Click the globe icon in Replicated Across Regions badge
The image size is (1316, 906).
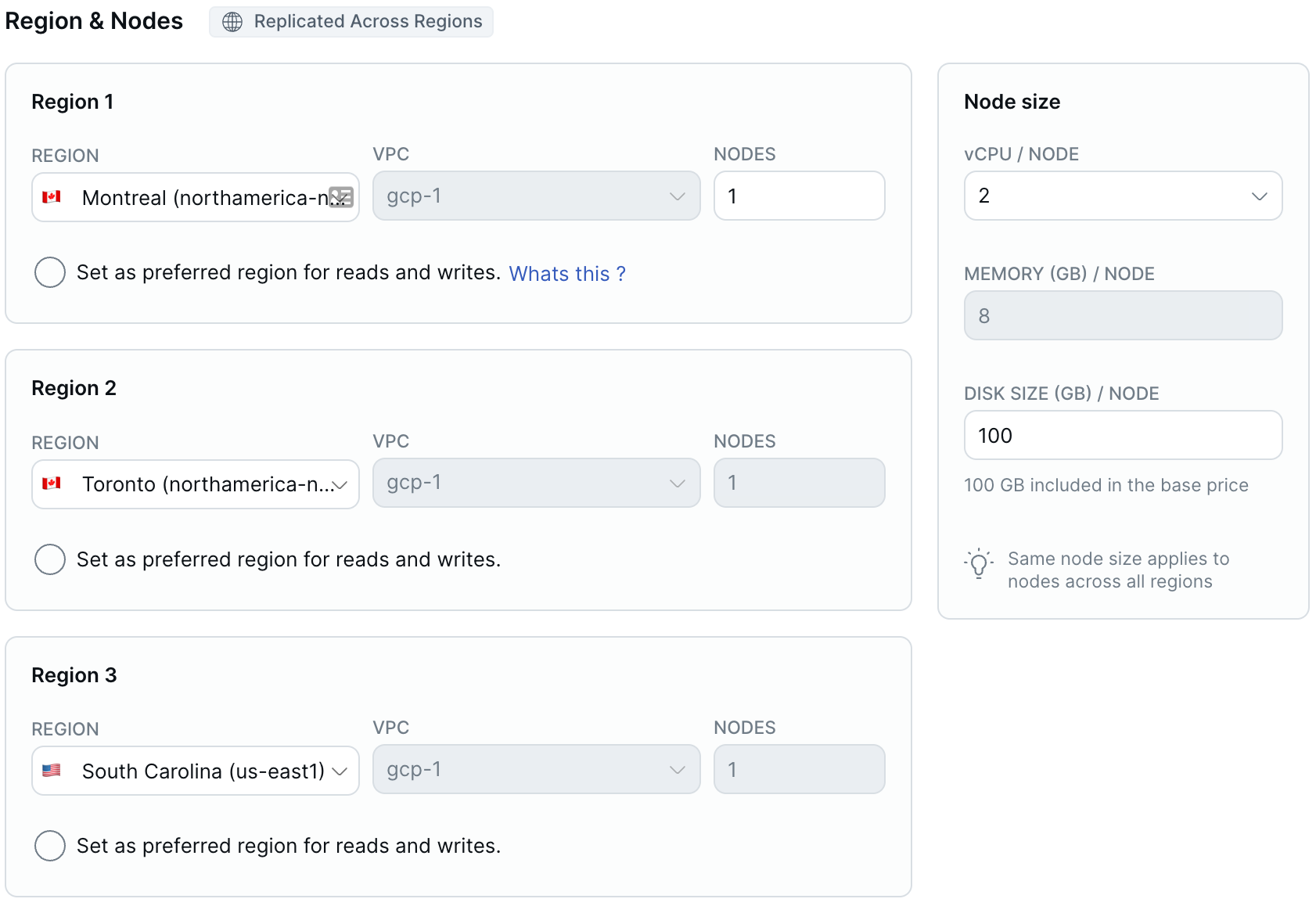(231, 21)
